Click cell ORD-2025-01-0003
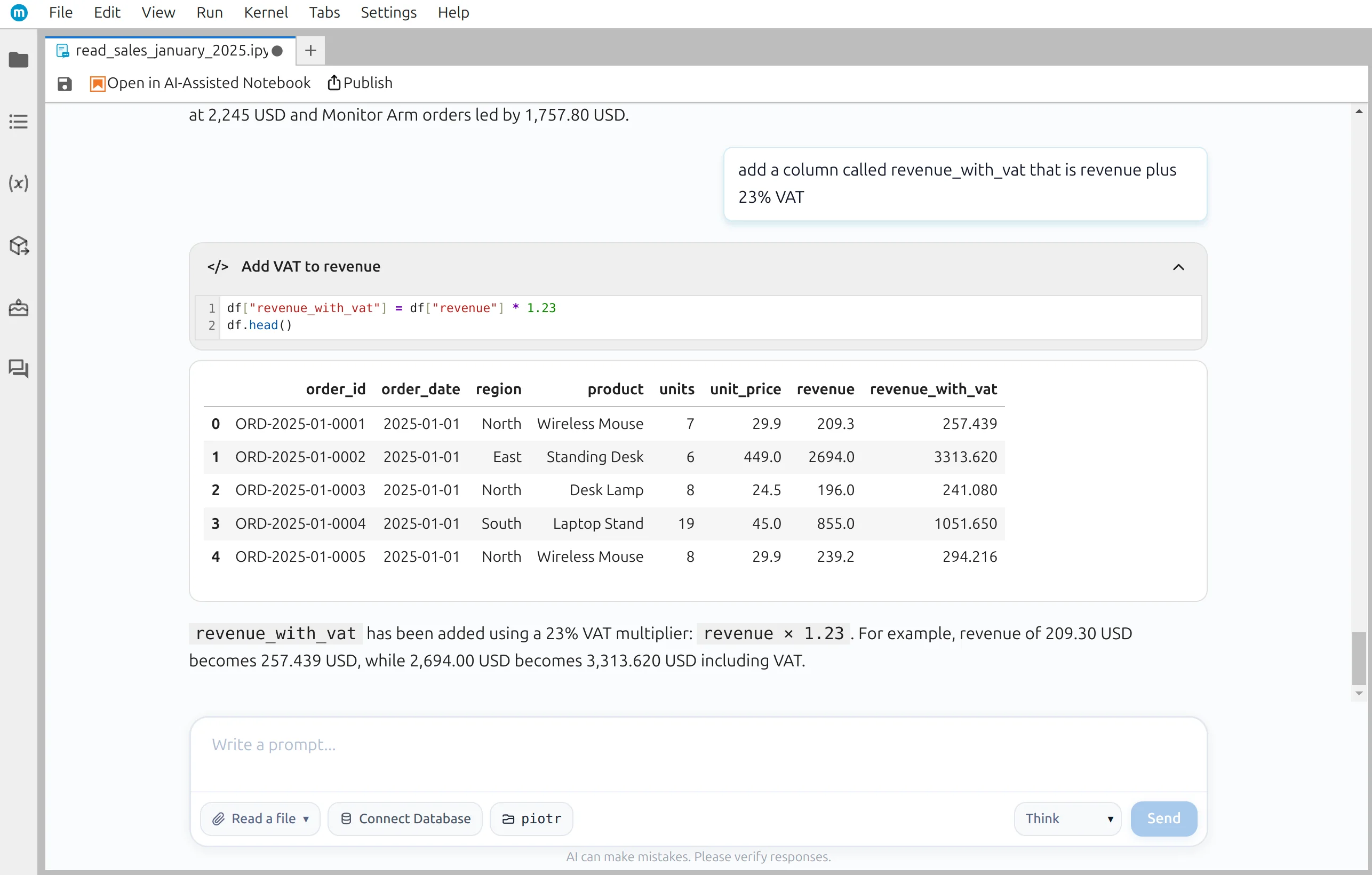The image size is (1372, 875). pyautogui.click(x=300, y=490)
